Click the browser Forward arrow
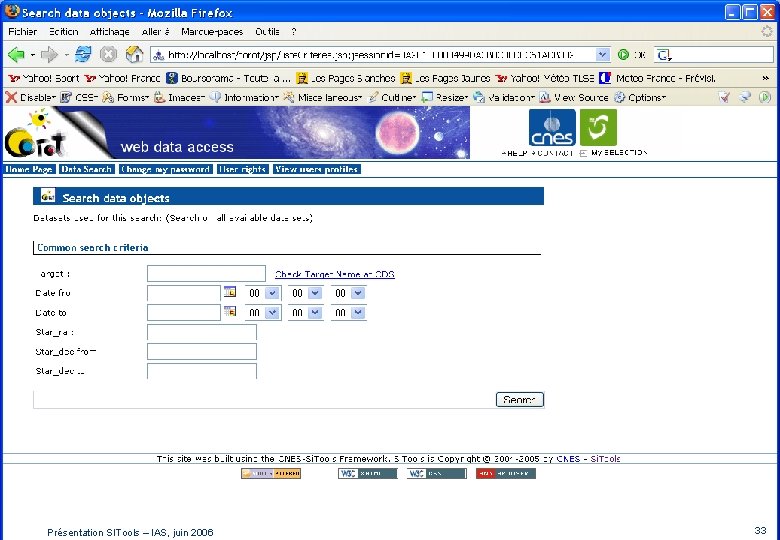The width and height of the screenshot is (780, 540). pos(49,55)
